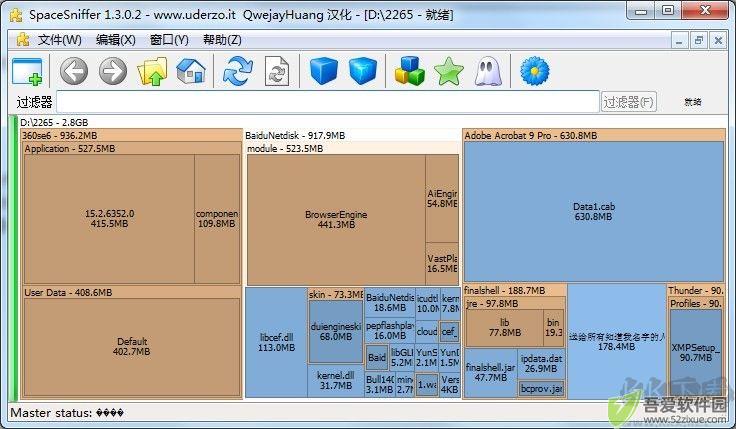Open the 窗口(Y) menu
736x429 pixels.
pos(169,40)
